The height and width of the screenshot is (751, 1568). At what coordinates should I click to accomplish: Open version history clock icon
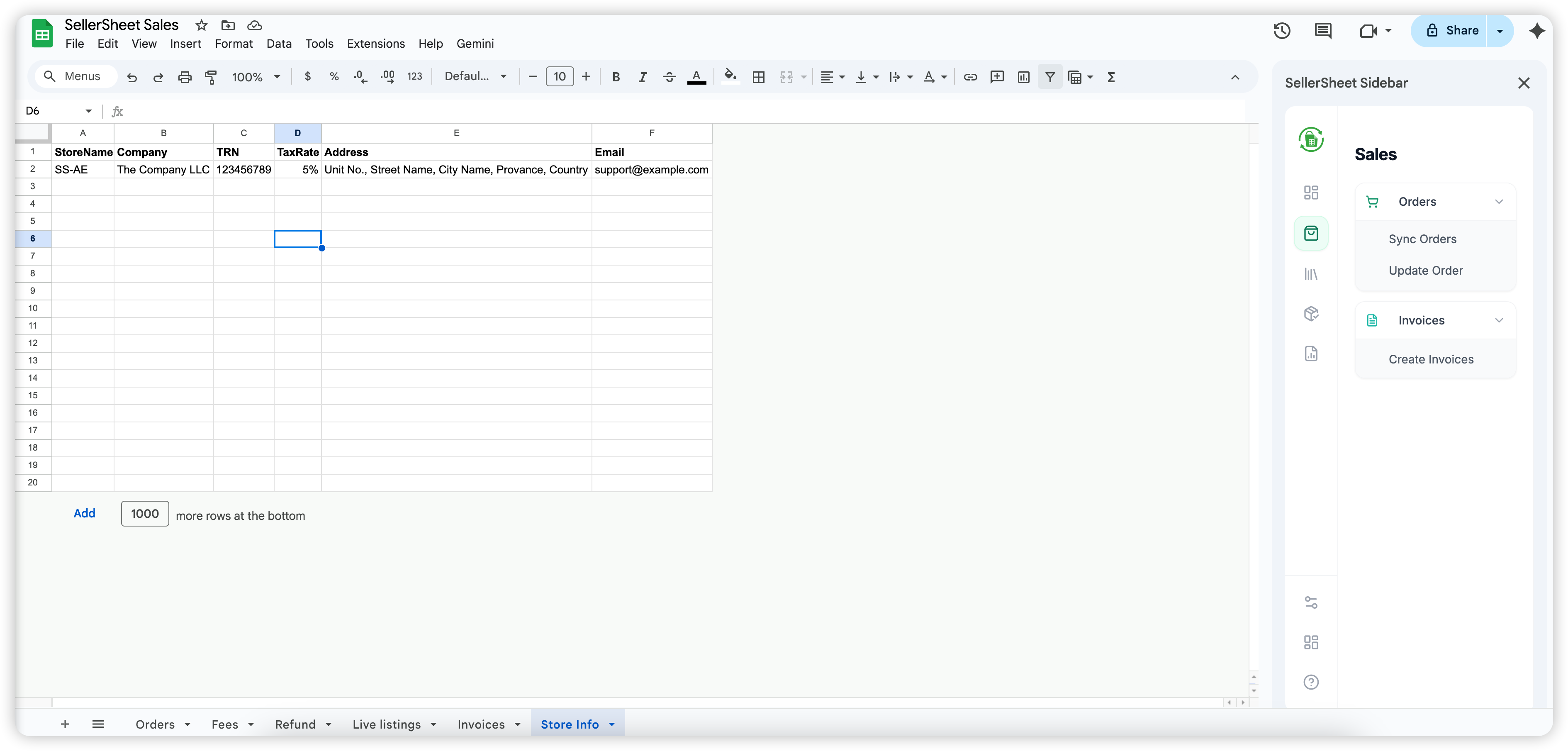point(1281,30)
